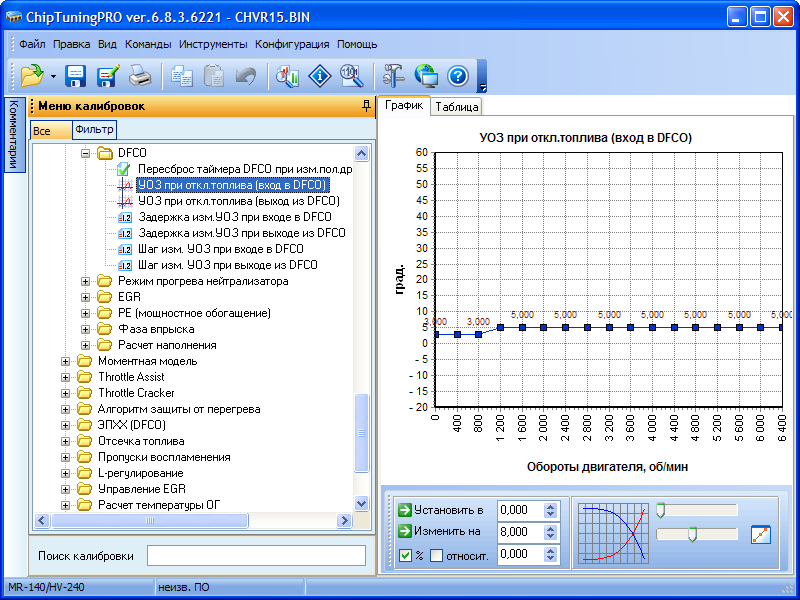Expand the EGR folder node

click(x=86, y=297)
